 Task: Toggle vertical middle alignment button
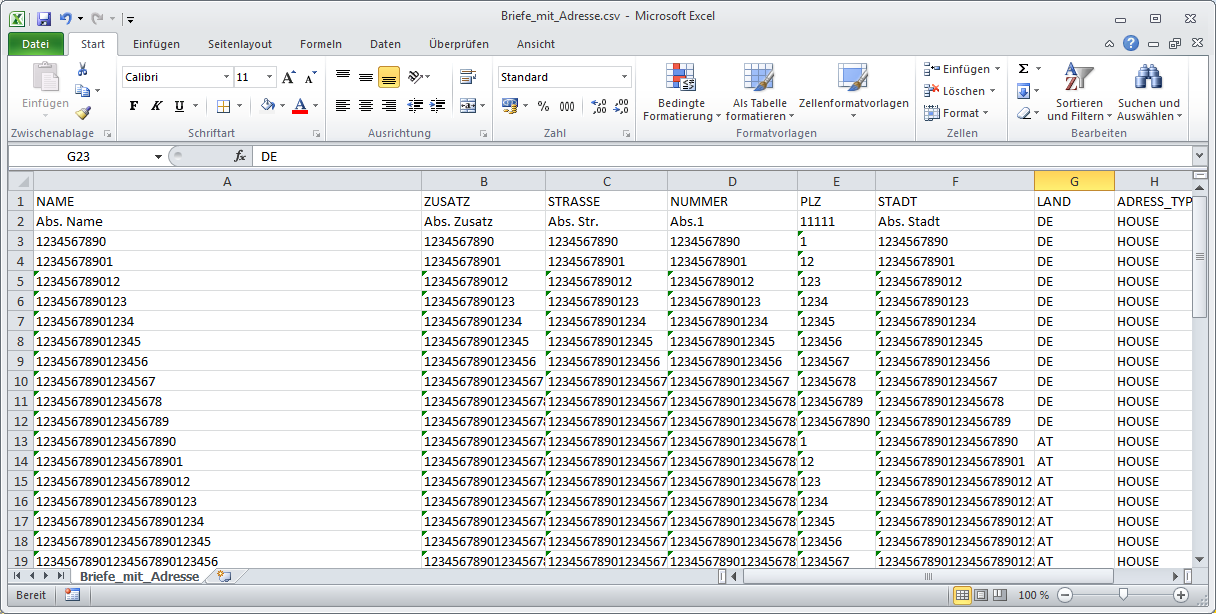click(366, 77)
